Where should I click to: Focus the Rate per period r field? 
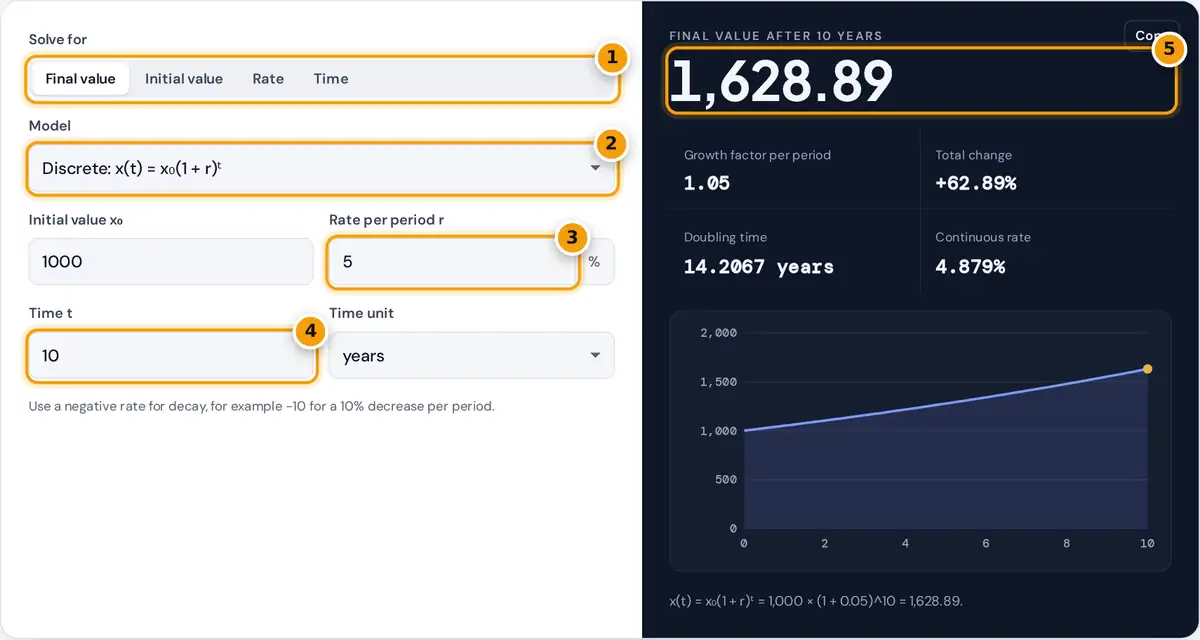(x=453, y=262)
